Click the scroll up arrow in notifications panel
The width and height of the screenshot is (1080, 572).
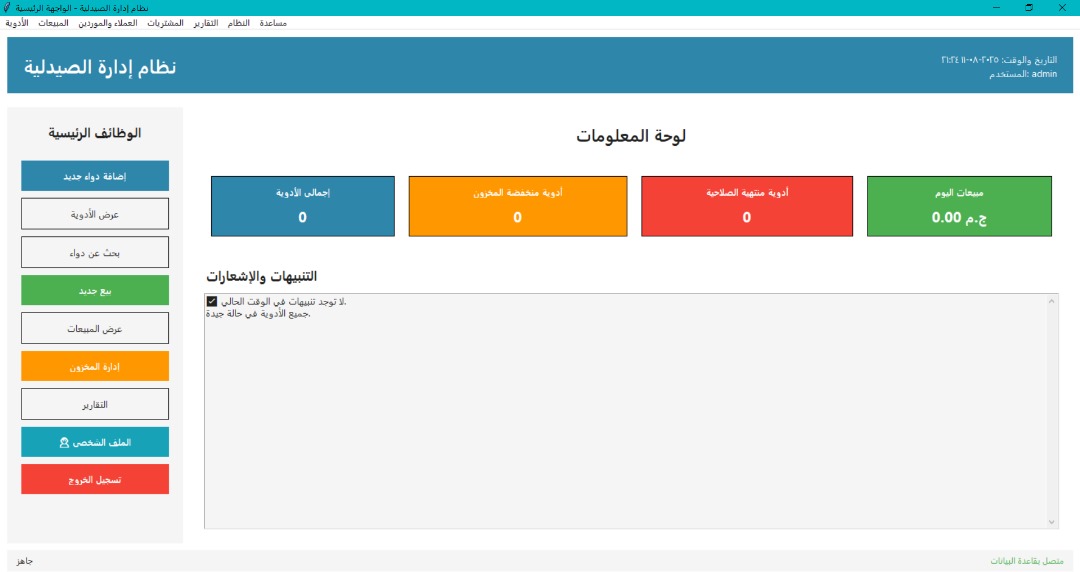(1052, 301)
